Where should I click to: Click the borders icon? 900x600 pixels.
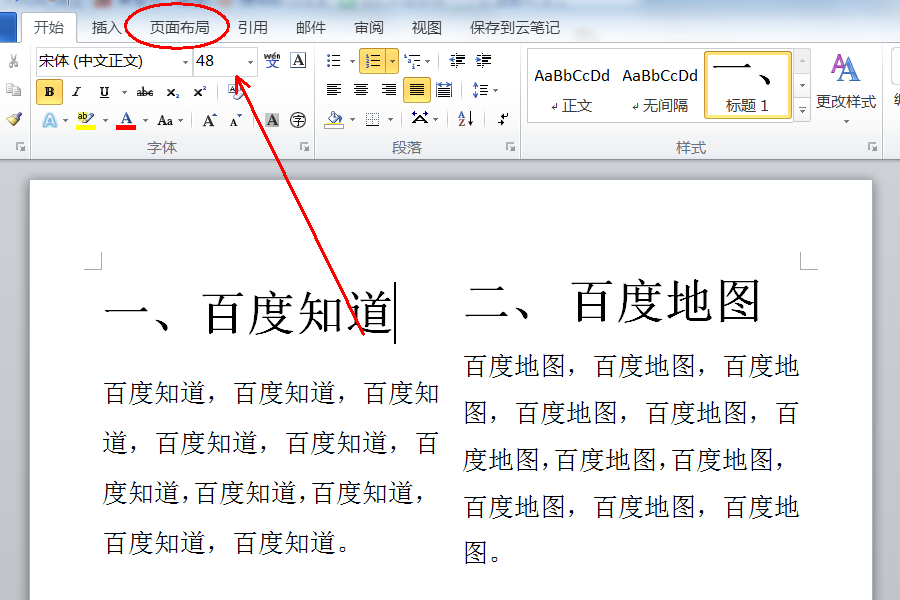point(373,119)
